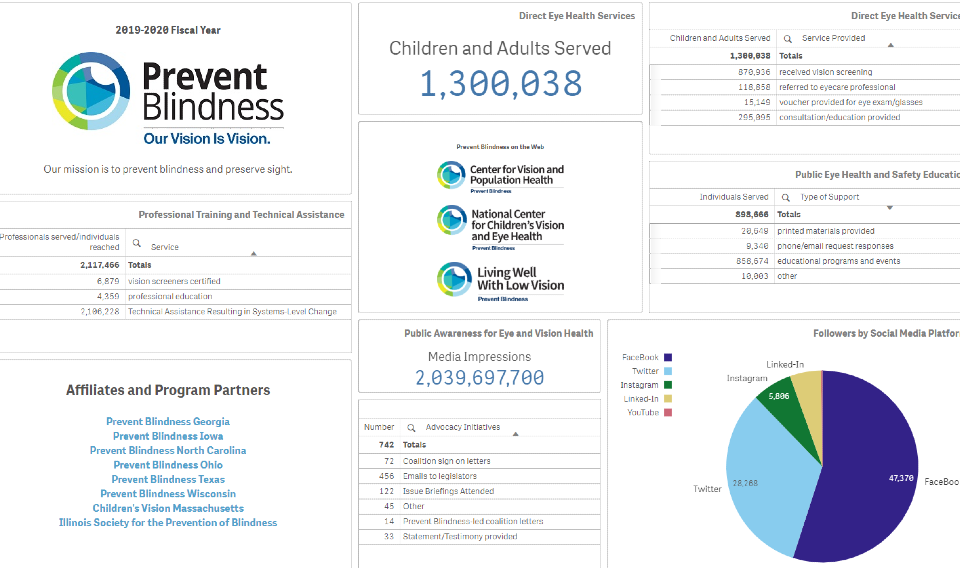Image resolution: width=960 pixels, height=568 pixels.
Task: Open Prevent Blindness Wisconsin link
Action: pyautogui.click(x=168, y=494)
